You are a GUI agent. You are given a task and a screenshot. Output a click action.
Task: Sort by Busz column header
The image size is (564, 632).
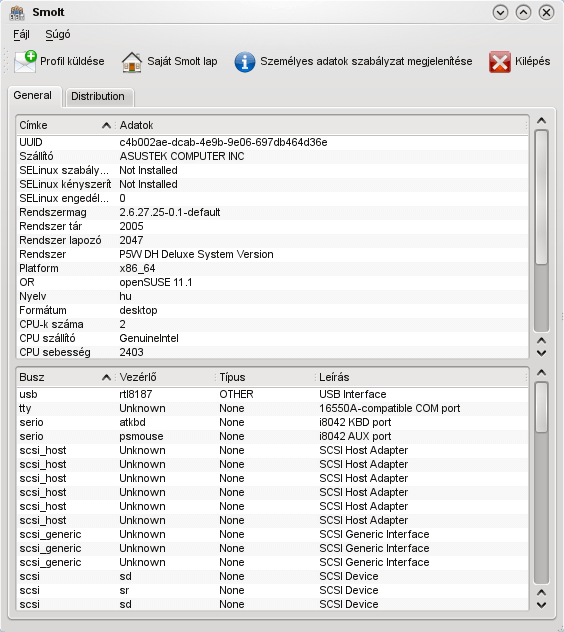pos(65,377)
